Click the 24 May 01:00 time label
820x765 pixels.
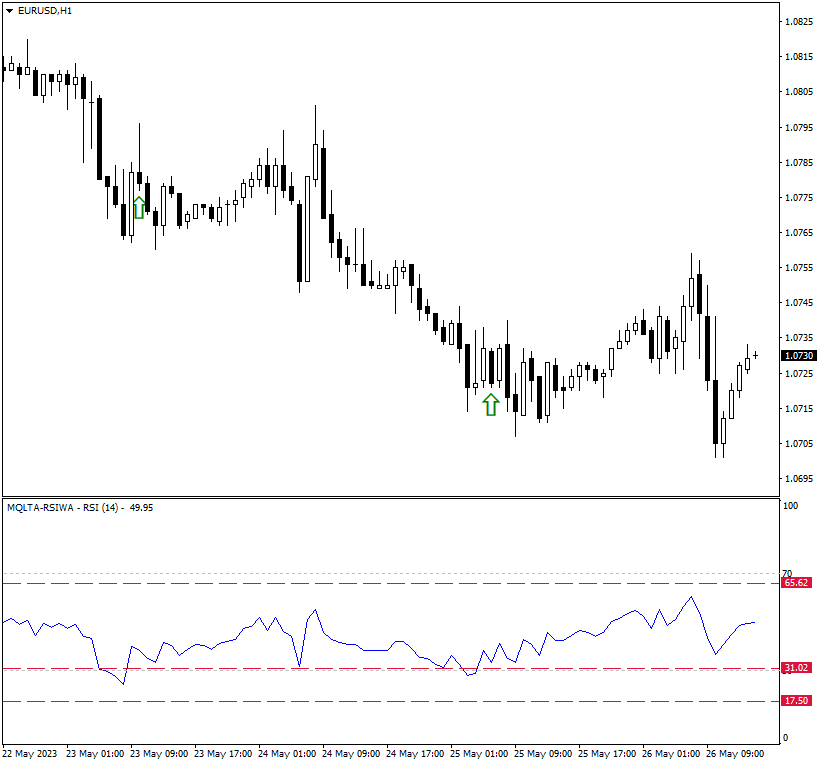coord(287,754)
